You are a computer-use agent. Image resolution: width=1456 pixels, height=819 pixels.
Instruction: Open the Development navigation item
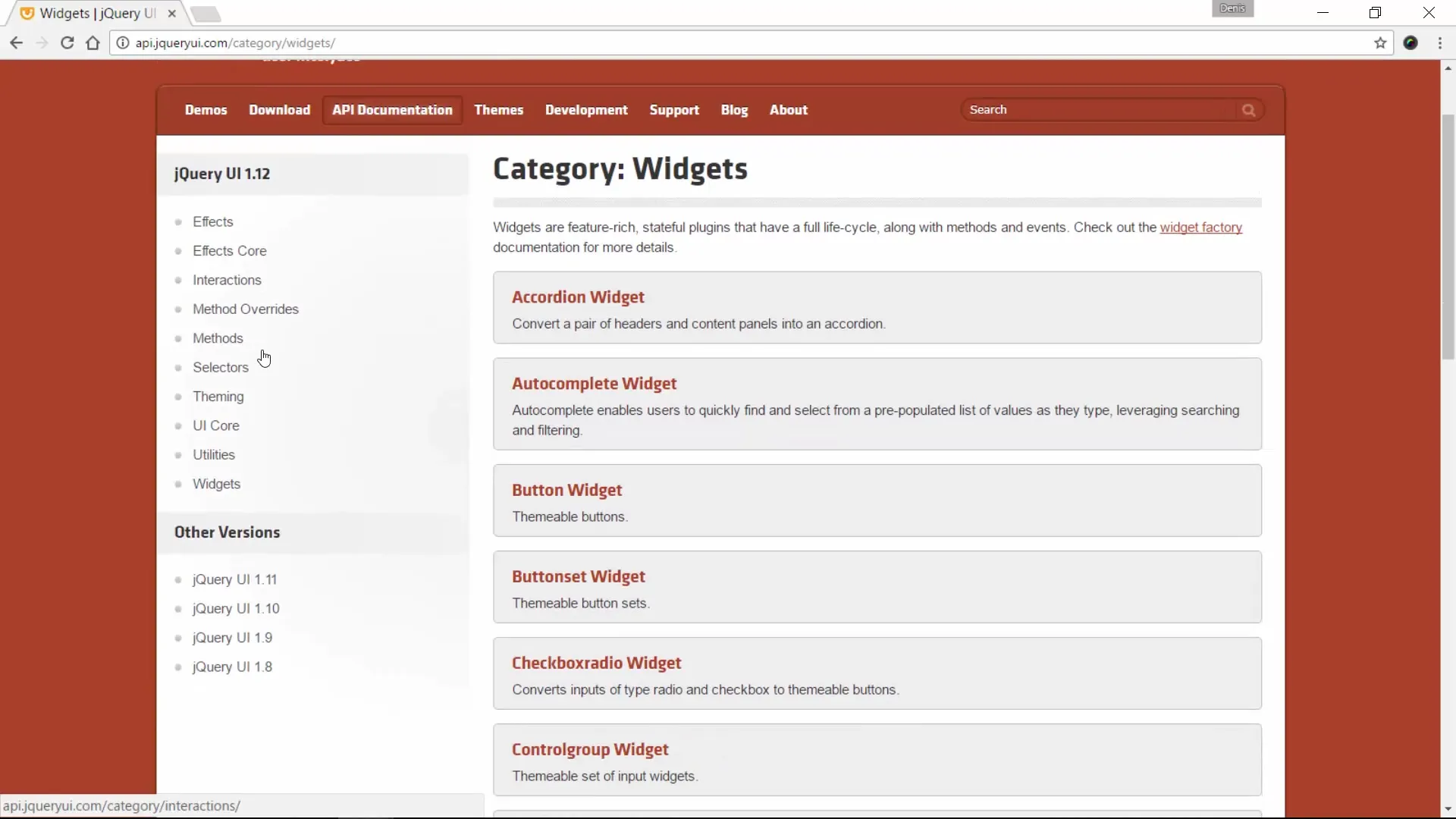[x=586, y=110]
